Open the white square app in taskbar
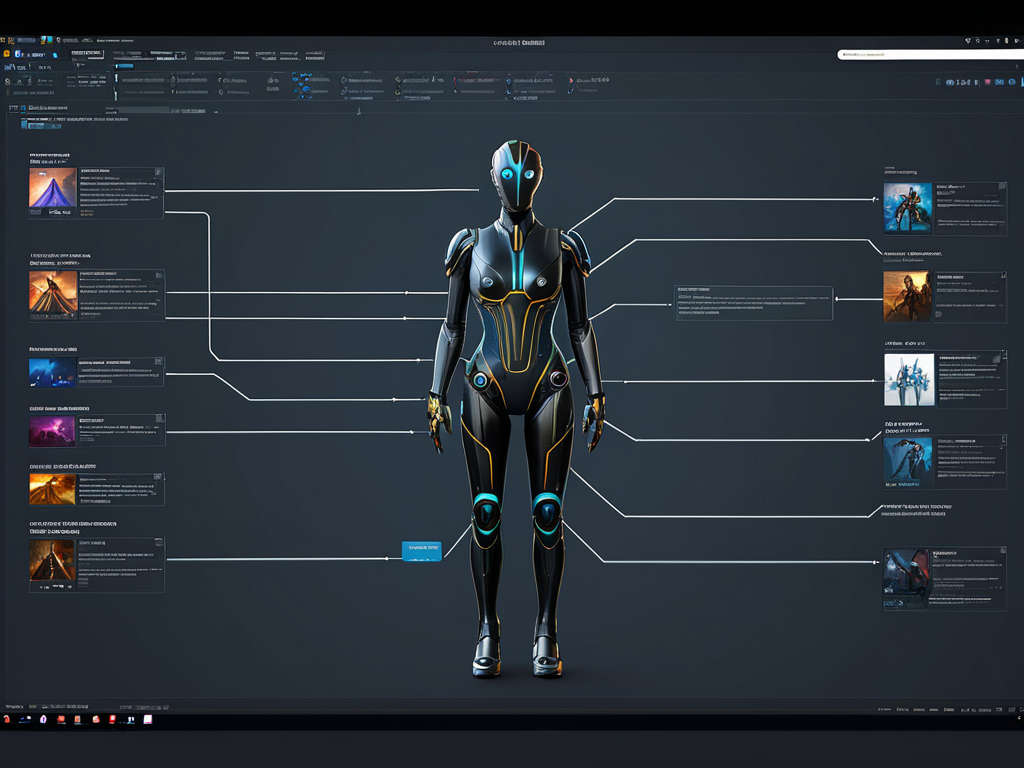Image resolution: width=1024 pixels, height=768 pixels. click(147, 719)
